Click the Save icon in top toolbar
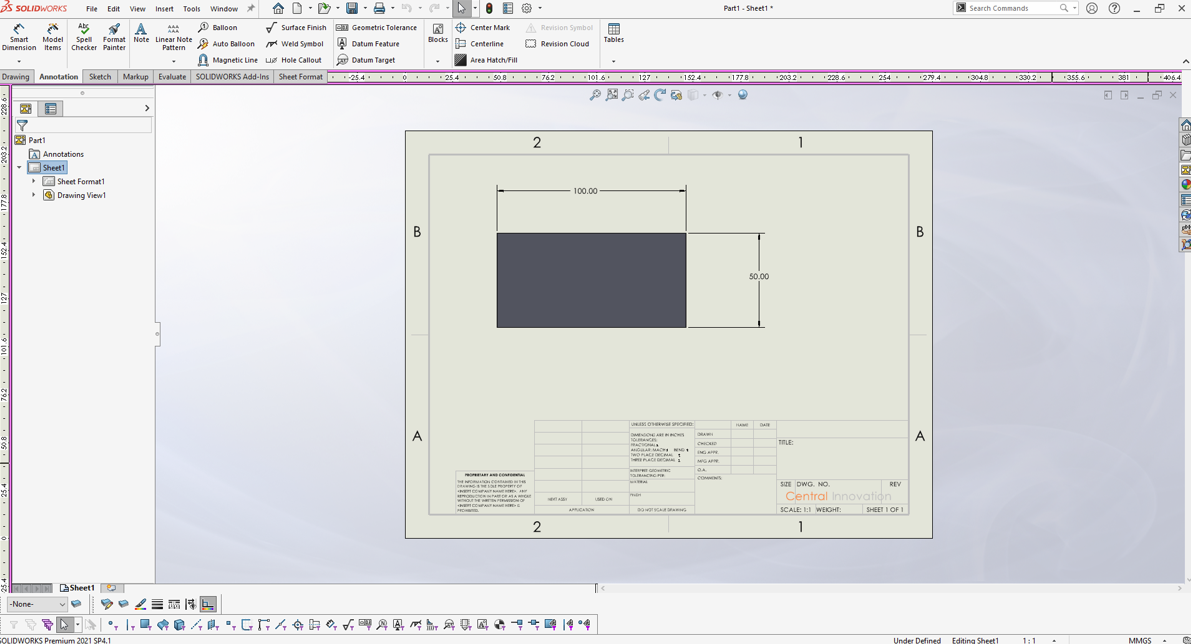The width and height of the screenshot is (1191, 644). [352, 9]
